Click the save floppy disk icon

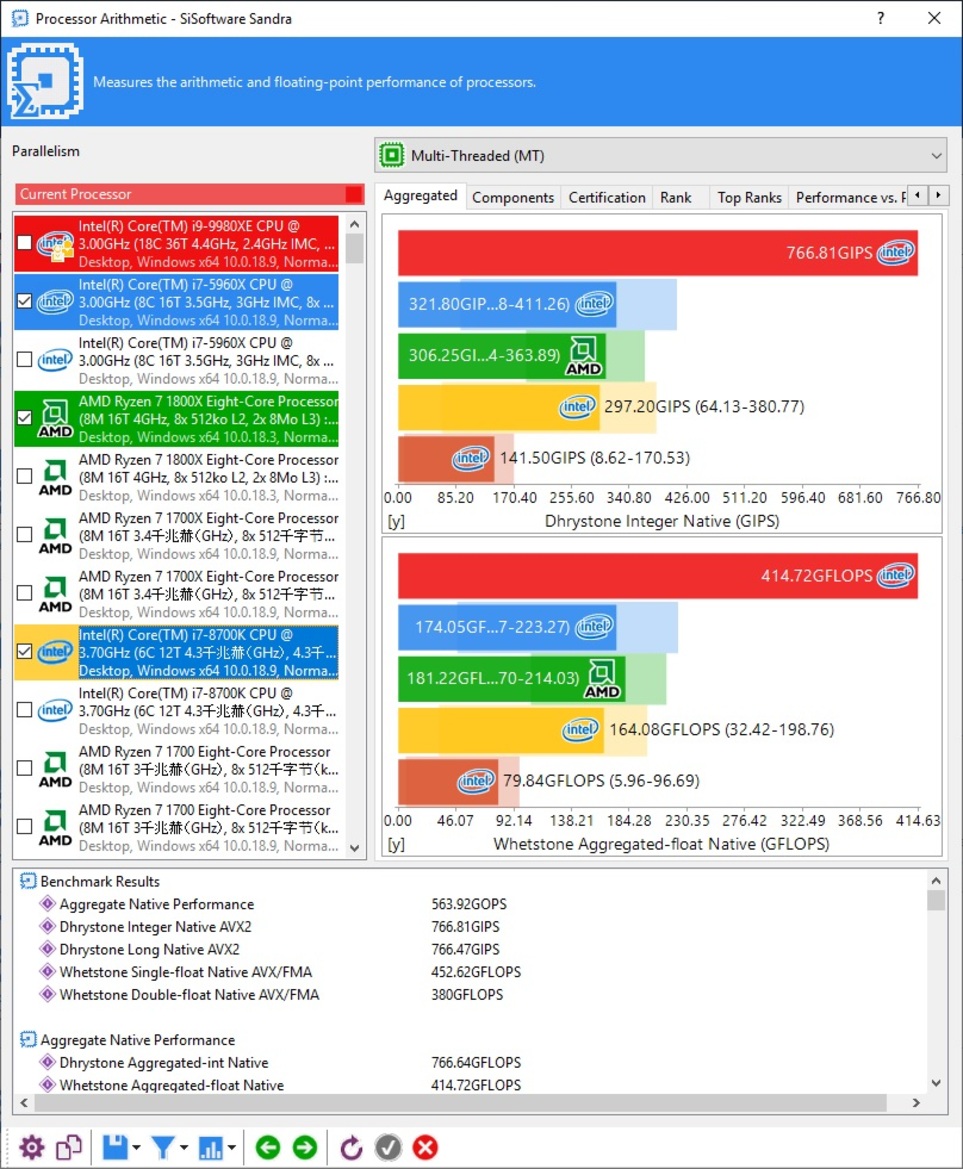[x=115, y=1147]
